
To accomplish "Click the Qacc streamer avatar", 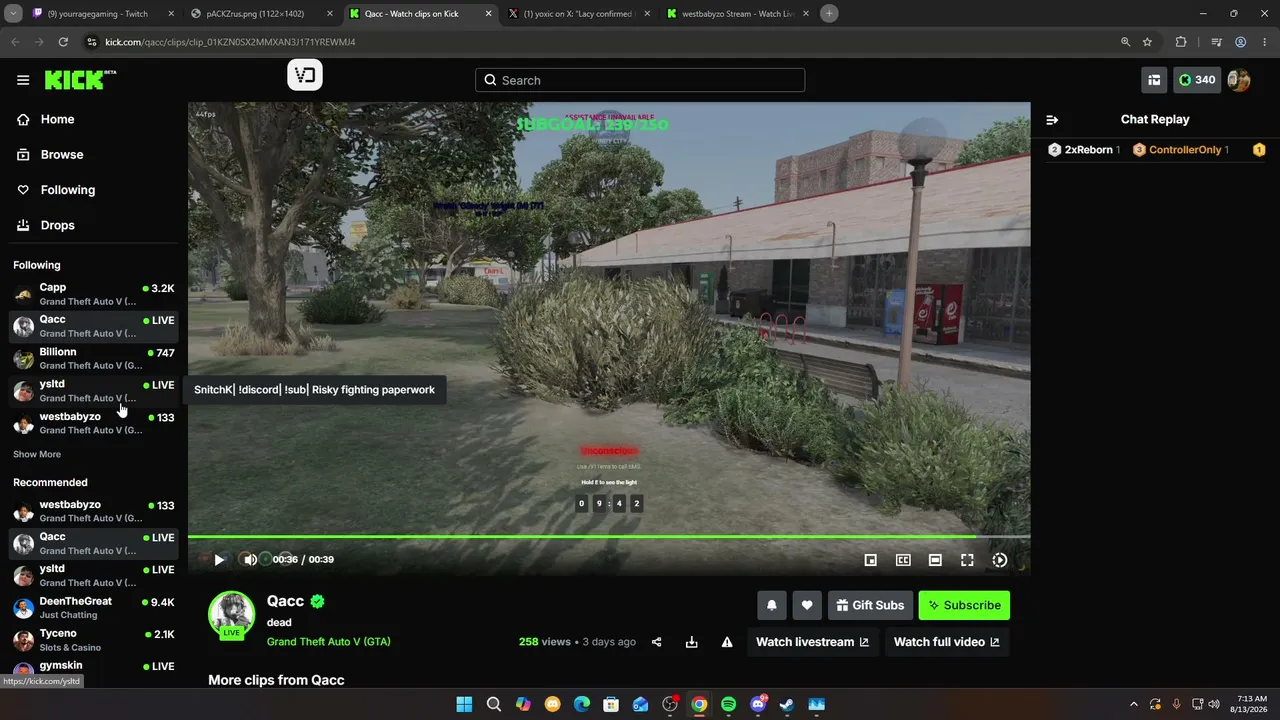I will tap(231, 614).
